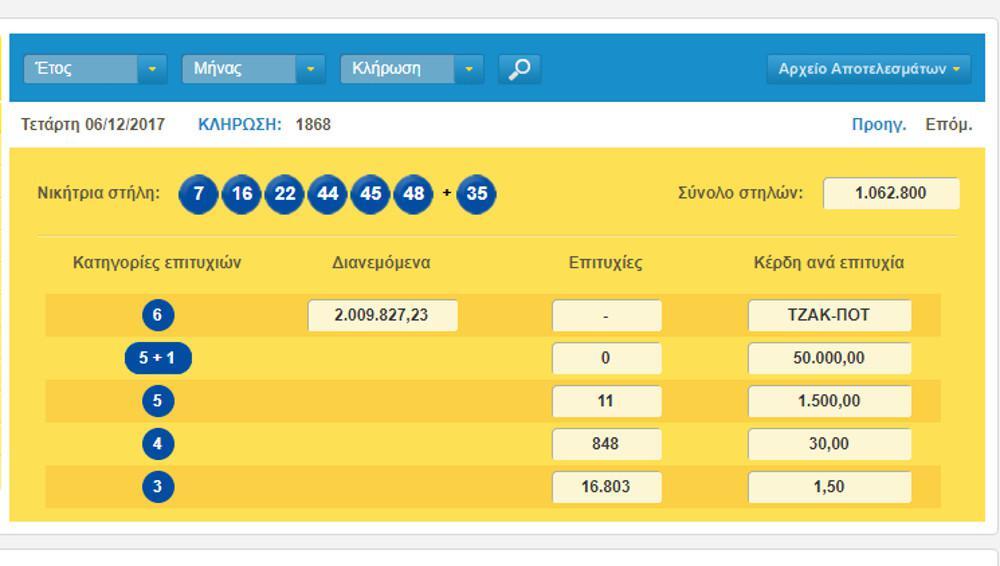The height and width of the screenshot is (566, 1000).
Task: Click the Σύνολο στηλών value field 1.062.800
Action: [890, 193]
